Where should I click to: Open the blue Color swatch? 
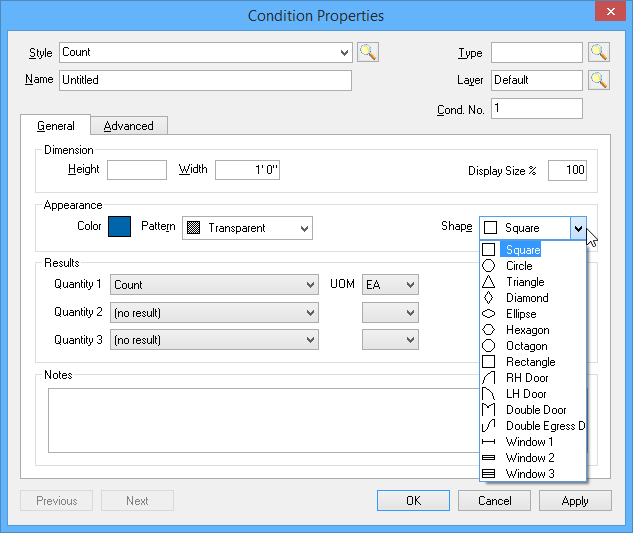119,227
